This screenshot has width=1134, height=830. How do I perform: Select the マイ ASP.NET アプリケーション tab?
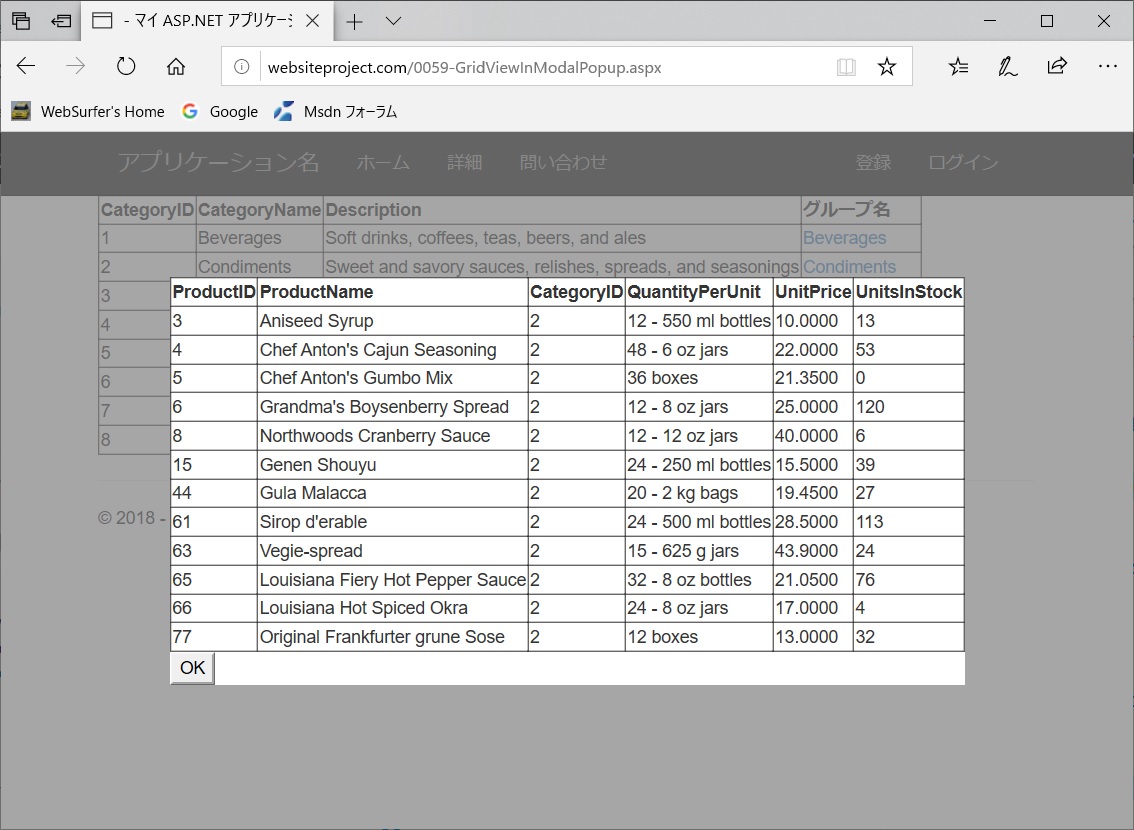pyautogui.click(x=205, y=21)
